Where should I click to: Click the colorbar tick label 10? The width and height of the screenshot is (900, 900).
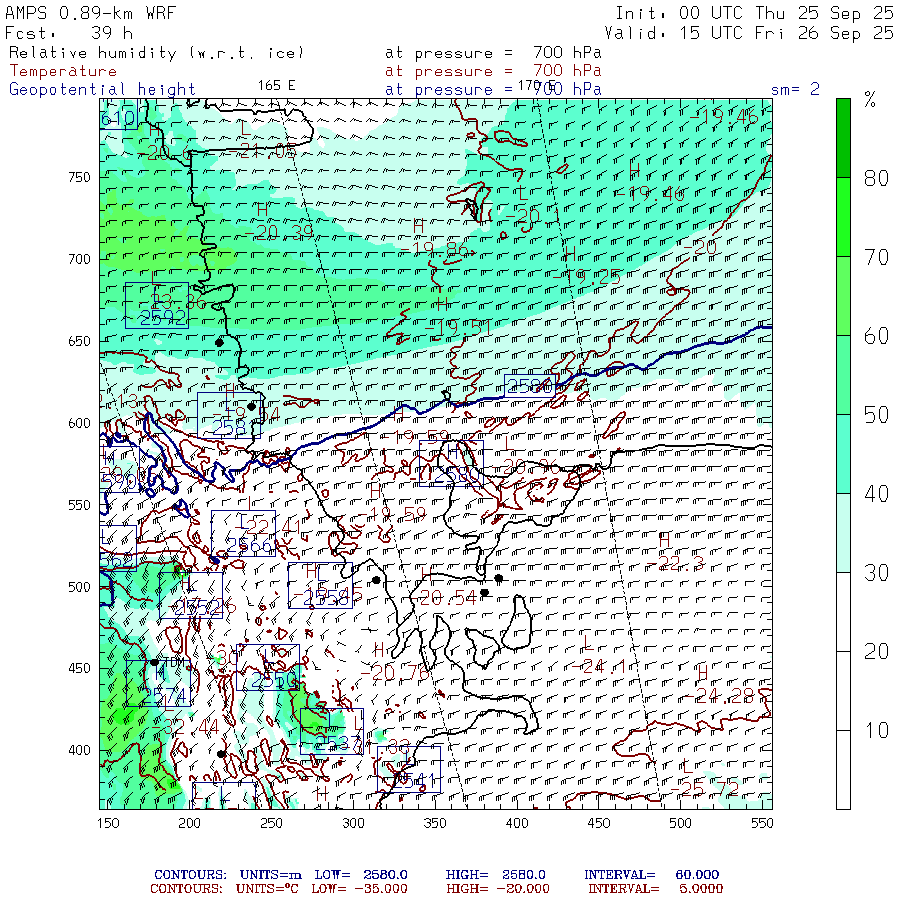click(876, 730)
